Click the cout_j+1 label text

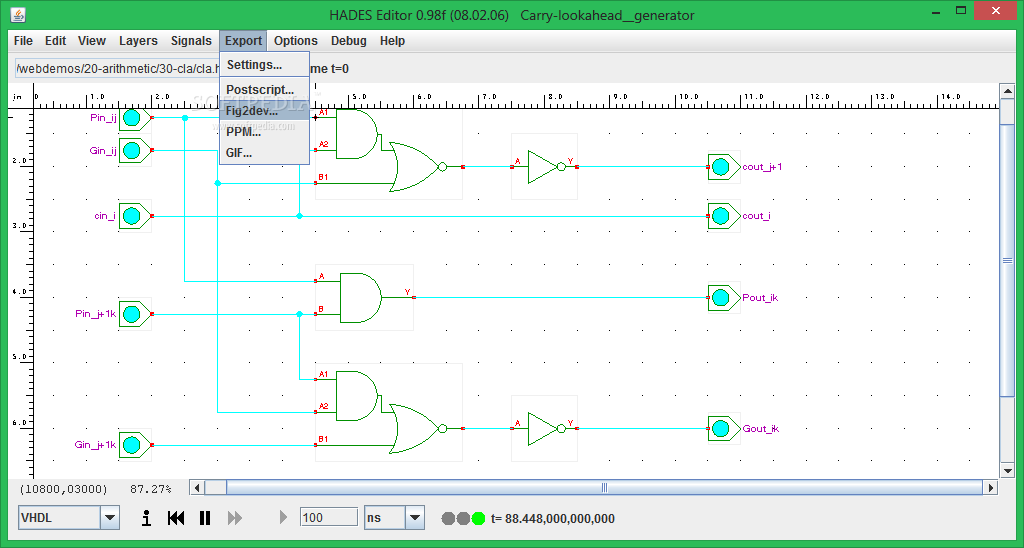coord(762,167)
